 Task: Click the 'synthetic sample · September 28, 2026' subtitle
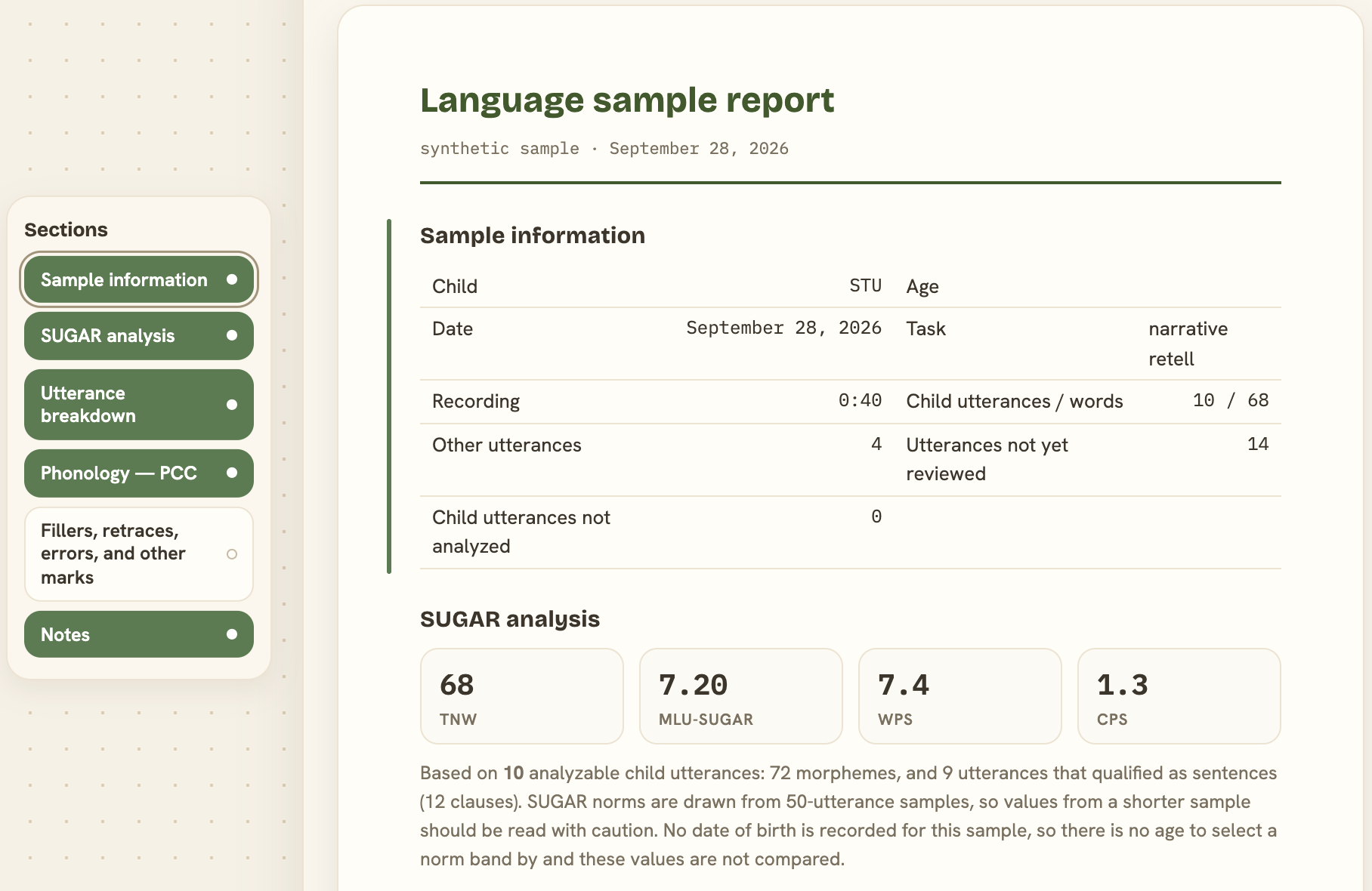pyautogui.click(x=604, y=149)
